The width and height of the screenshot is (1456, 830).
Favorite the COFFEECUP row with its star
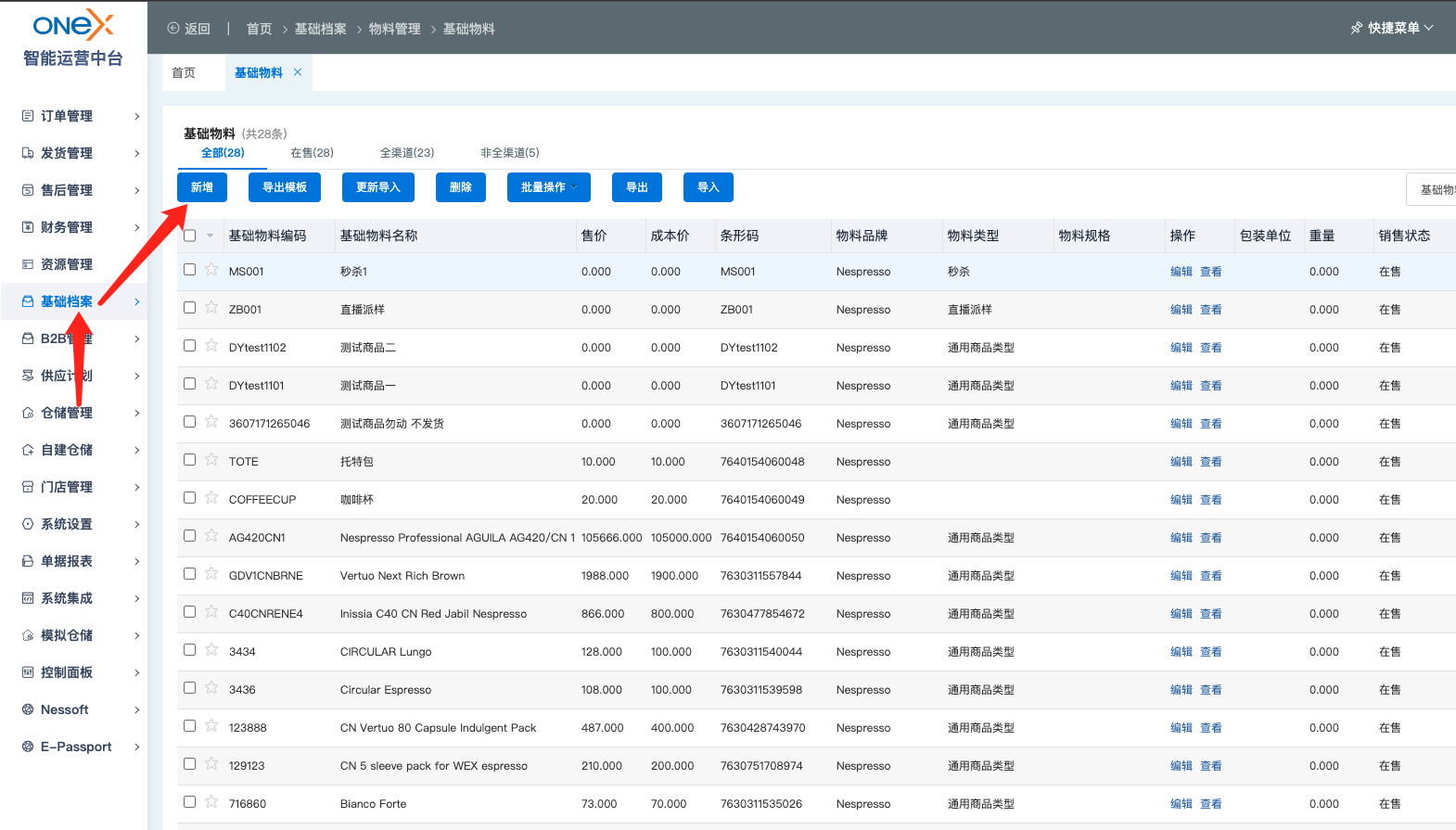coord(211,498)
